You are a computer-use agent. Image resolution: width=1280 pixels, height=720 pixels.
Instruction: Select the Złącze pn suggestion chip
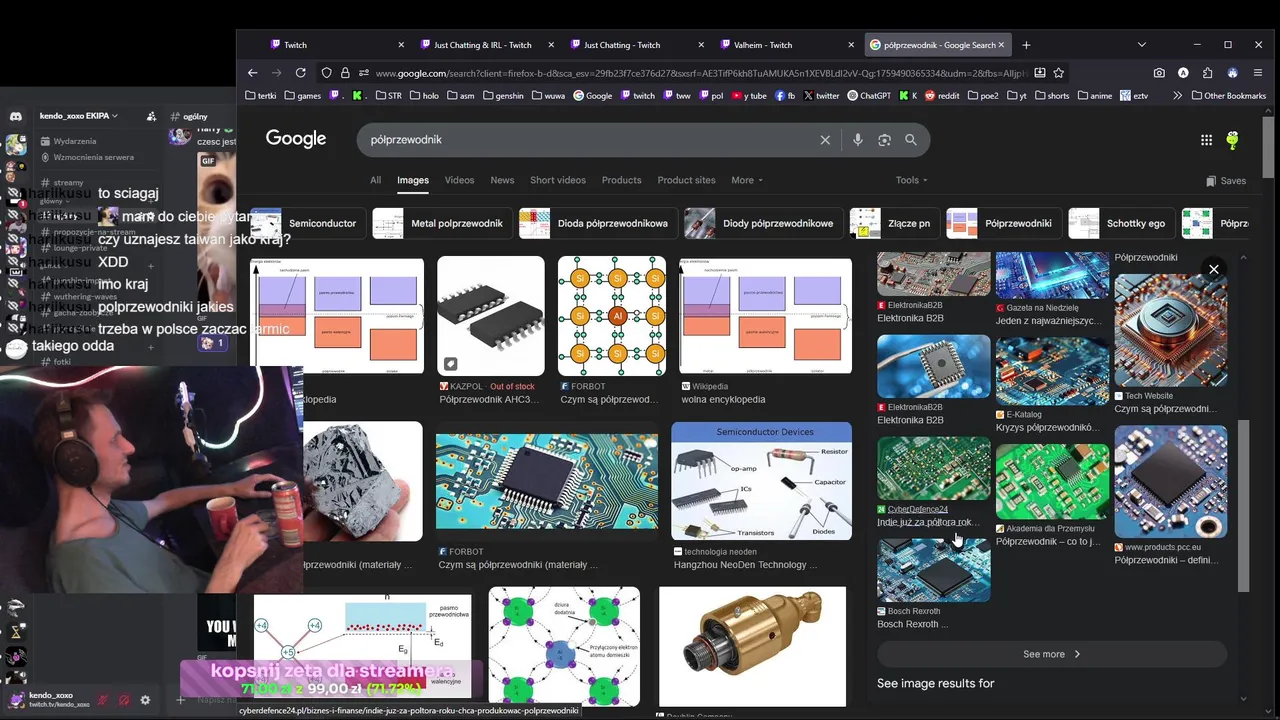click(895, 223)
